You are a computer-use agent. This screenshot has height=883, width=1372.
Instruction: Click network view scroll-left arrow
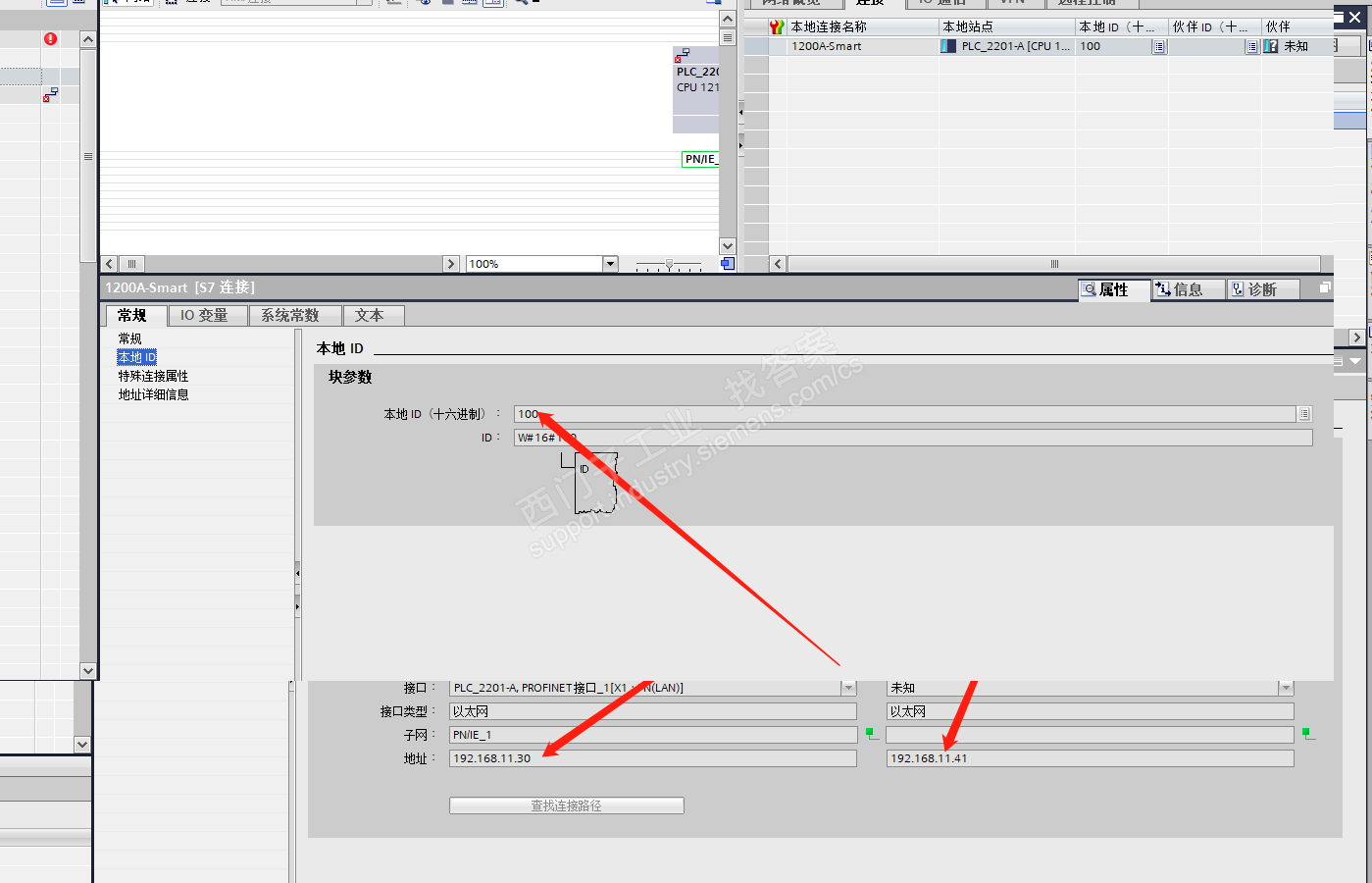coord(109,264)
